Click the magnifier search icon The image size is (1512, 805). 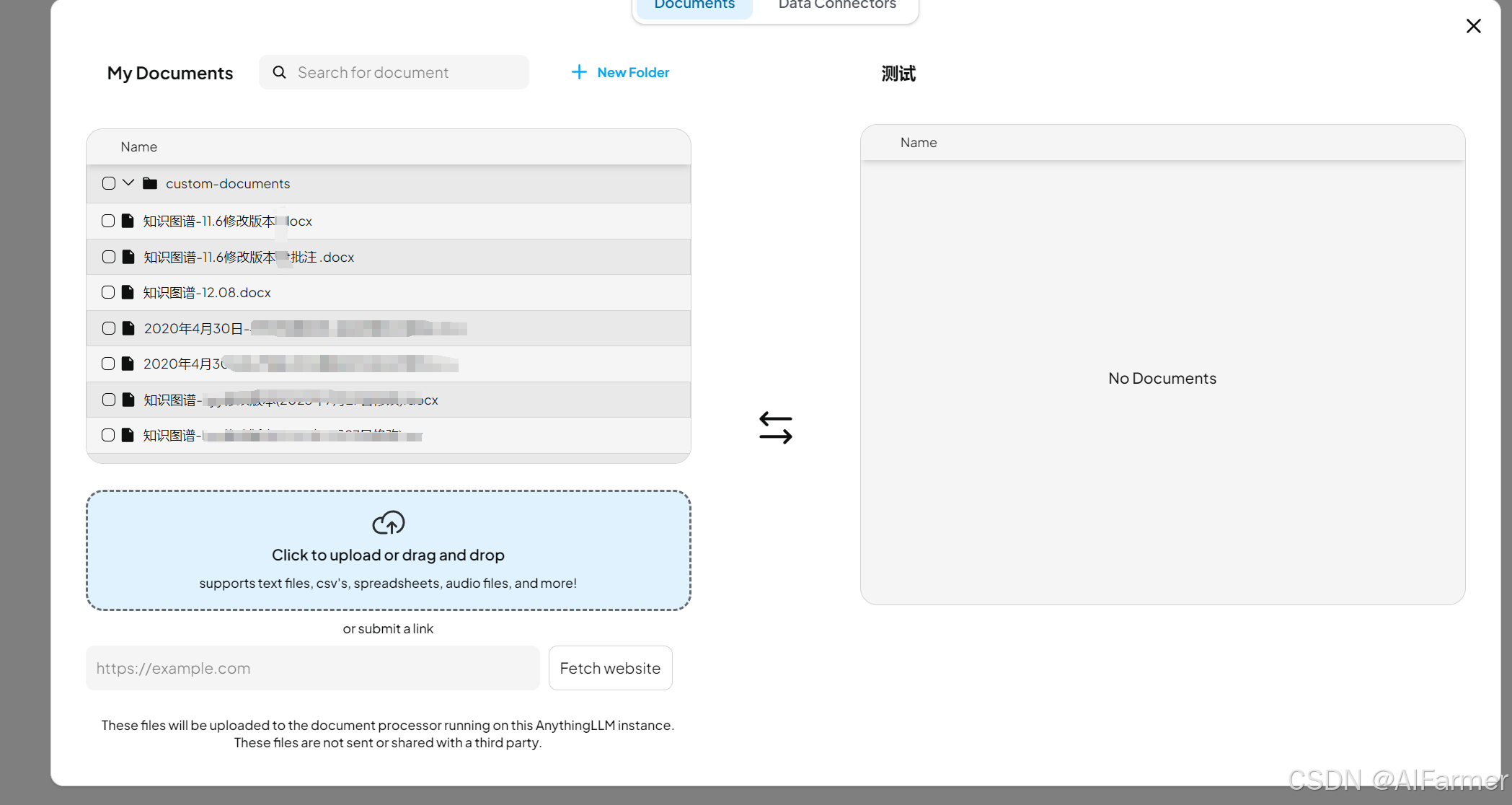279,72
